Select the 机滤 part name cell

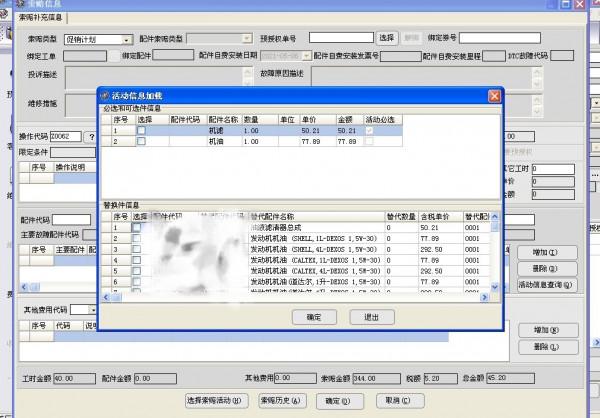click(224, 131)
